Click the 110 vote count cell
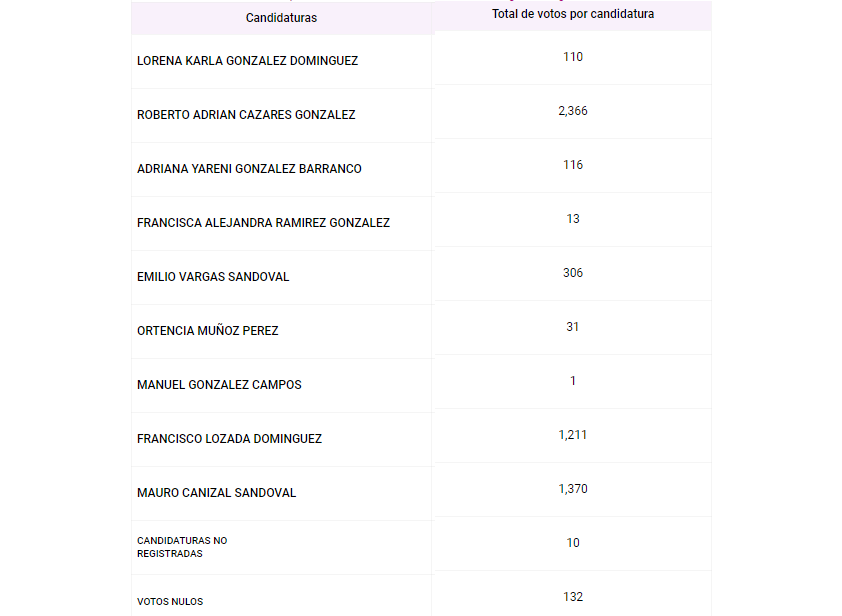 click(x=573, y=57)
